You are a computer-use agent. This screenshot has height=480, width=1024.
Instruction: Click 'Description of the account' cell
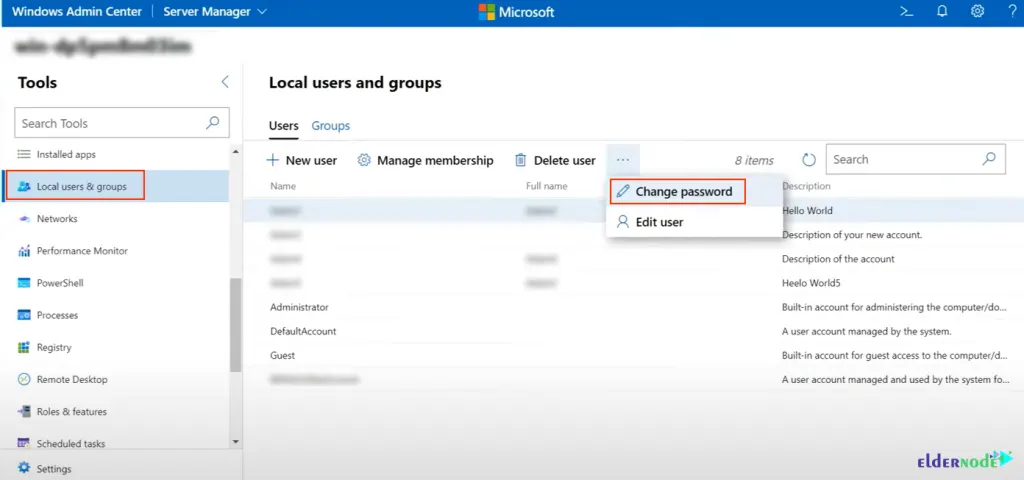pos(839,259)
